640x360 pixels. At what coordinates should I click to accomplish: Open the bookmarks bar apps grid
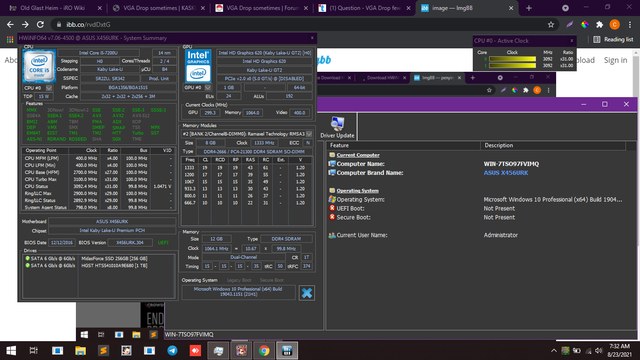tap(10, 39)
